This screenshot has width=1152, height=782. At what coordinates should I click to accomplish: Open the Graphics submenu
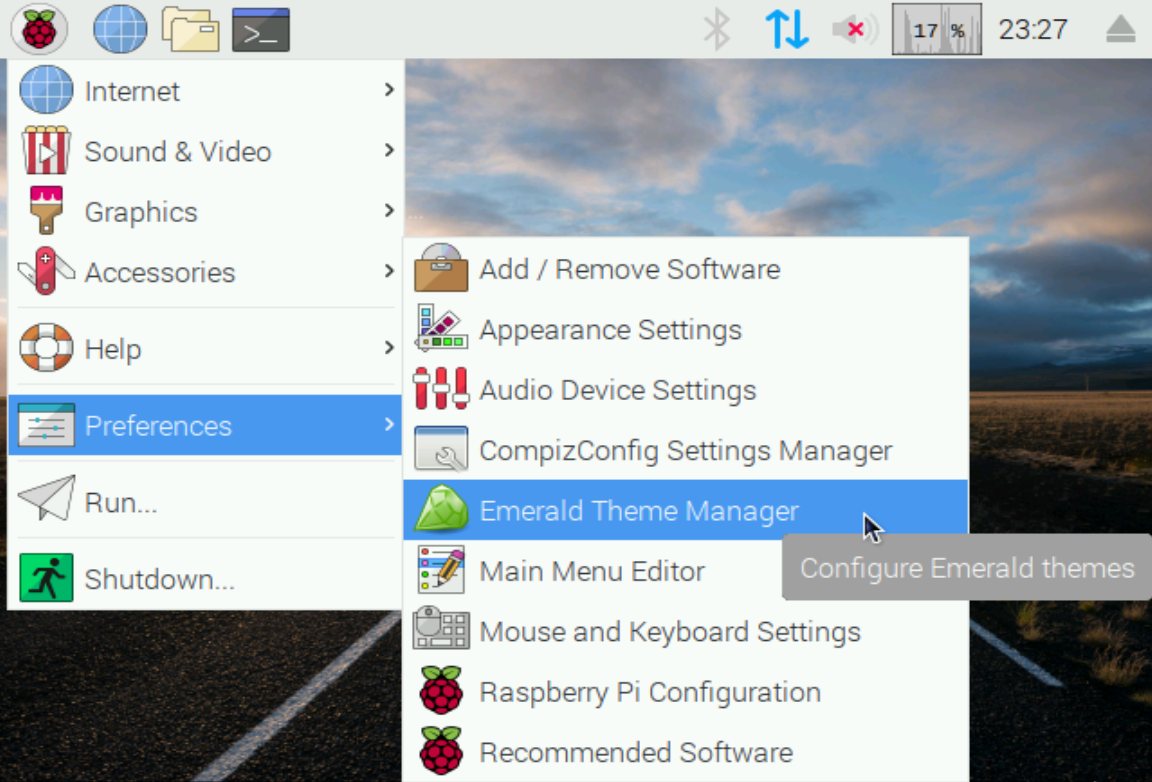coord(205,210)
